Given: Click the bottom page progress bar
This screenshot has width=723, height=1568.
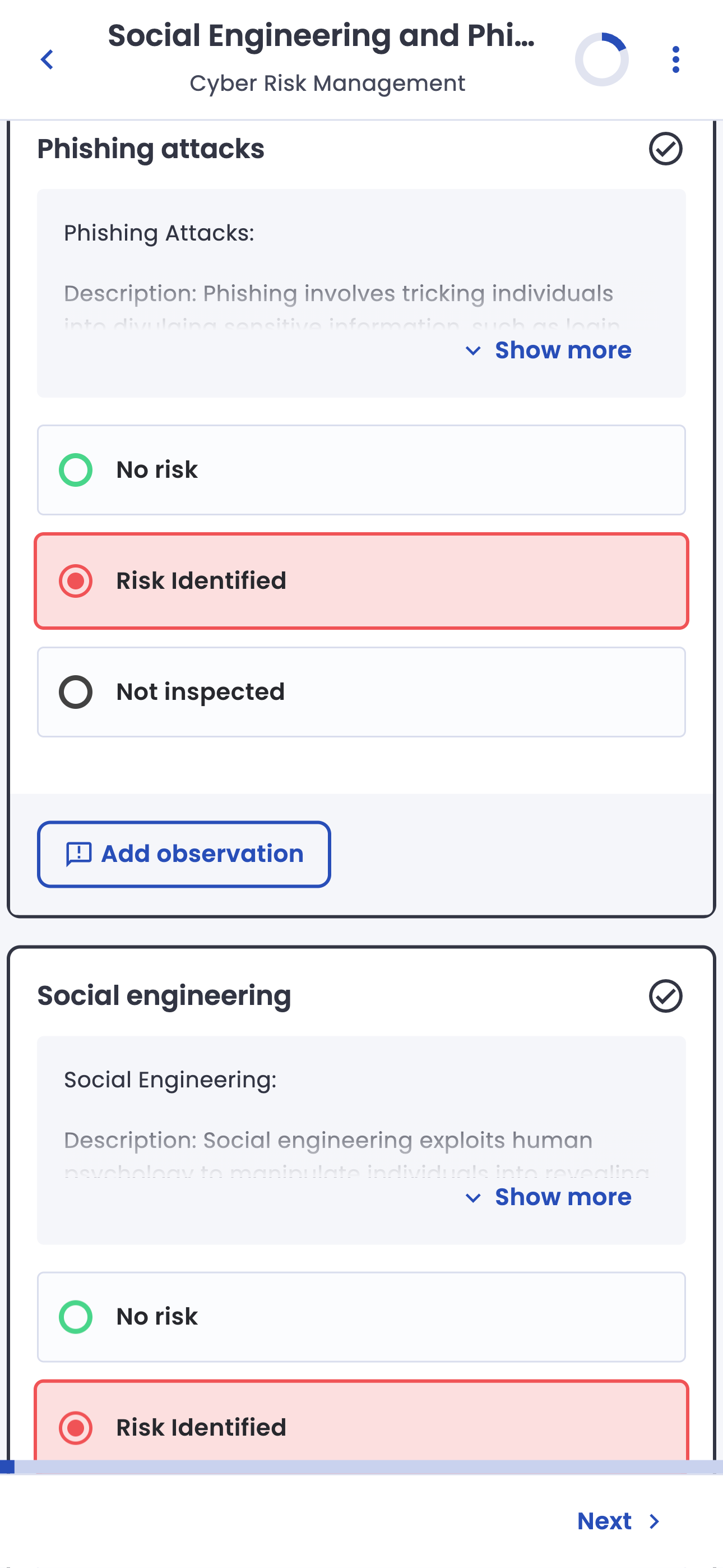Looking at the screenshot, I should point(361,1466).
